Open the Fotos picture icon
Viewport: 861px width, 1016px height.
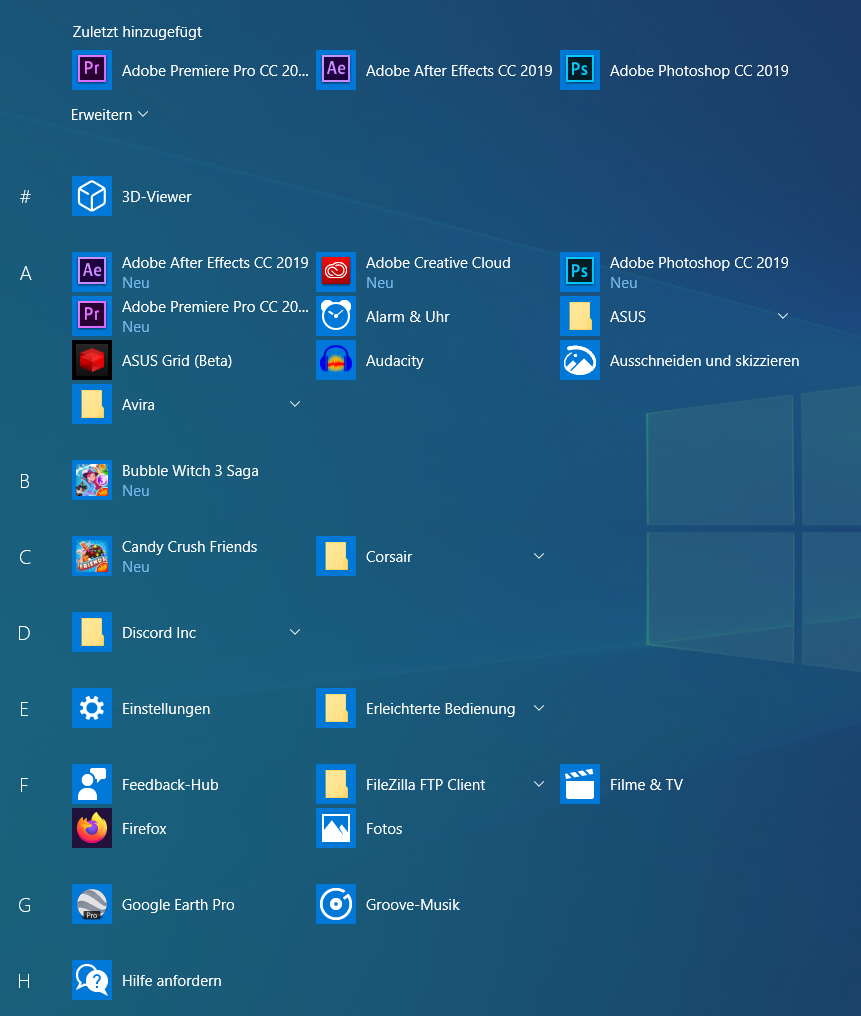[336, 828]
